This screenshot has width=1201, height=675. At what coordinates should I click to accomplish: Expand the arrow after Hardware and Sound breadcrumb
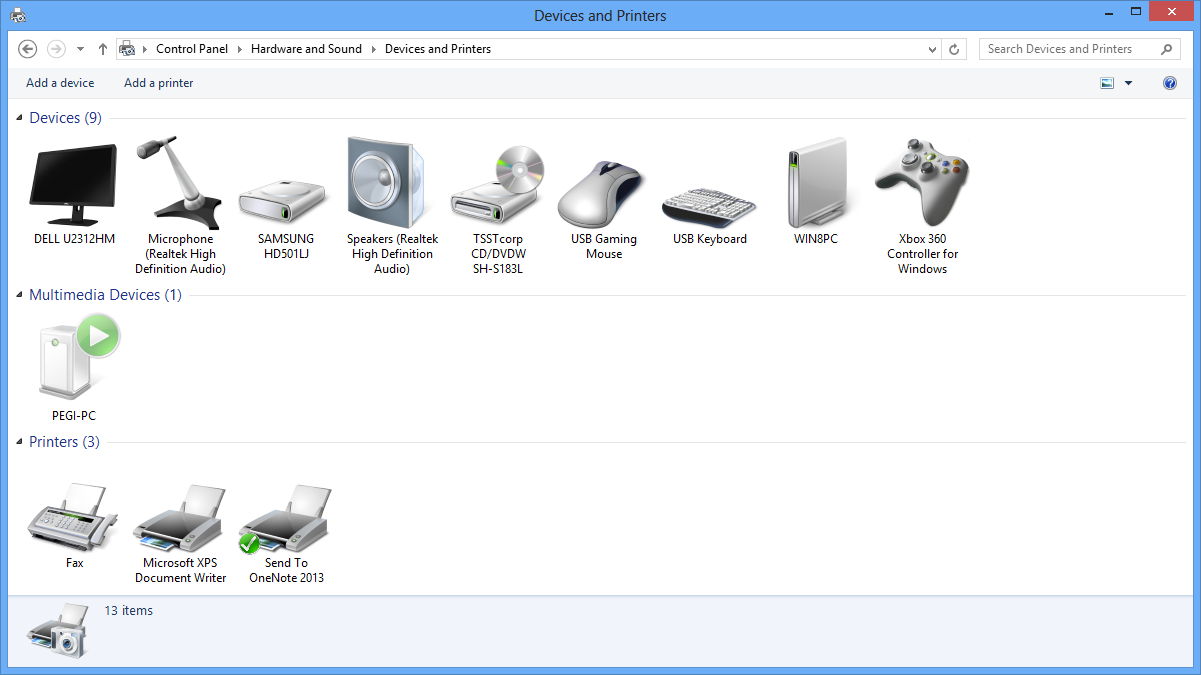coord(374,49)
